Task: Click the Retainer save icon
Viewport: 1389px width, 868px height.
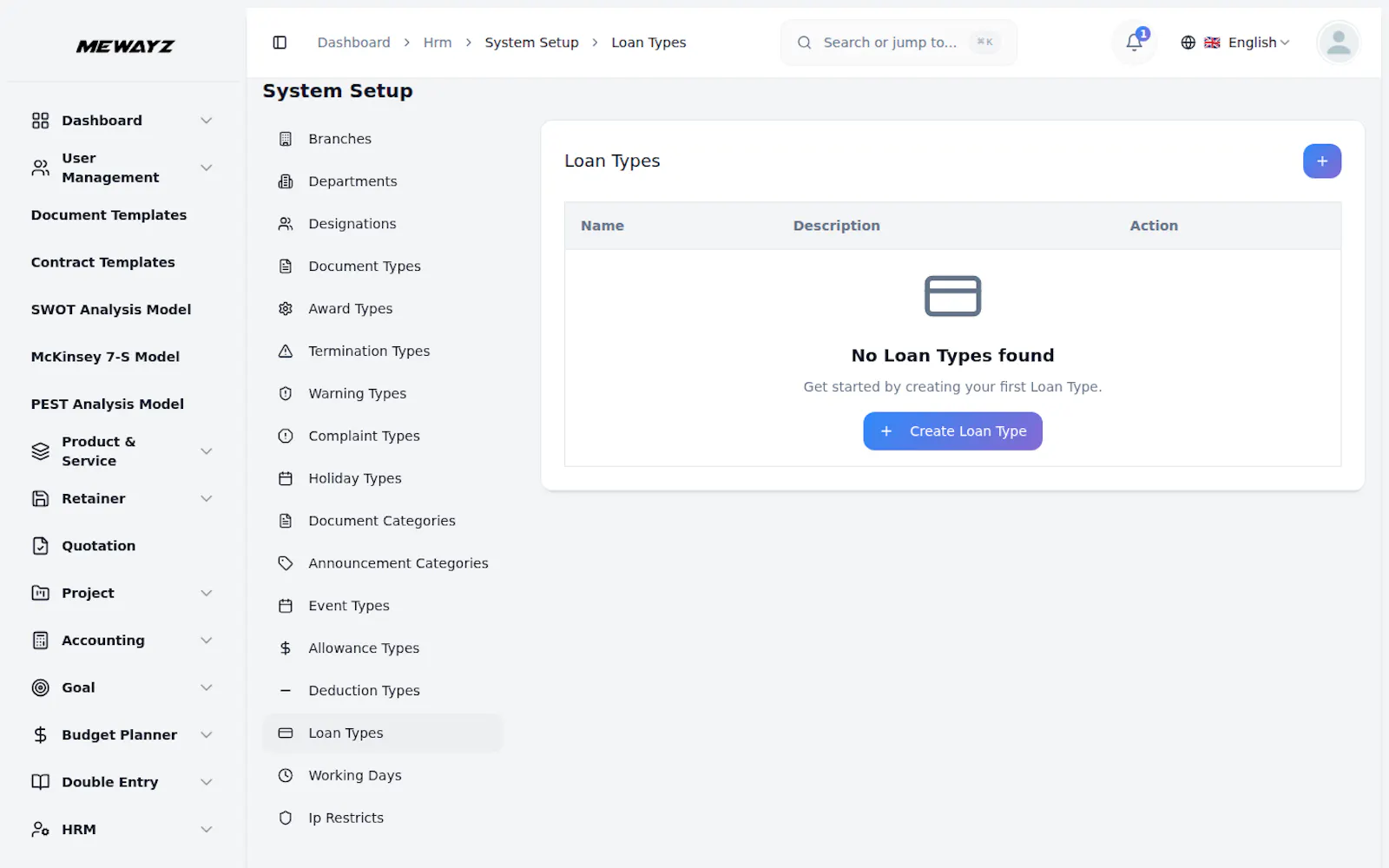Action: point(41,499)
